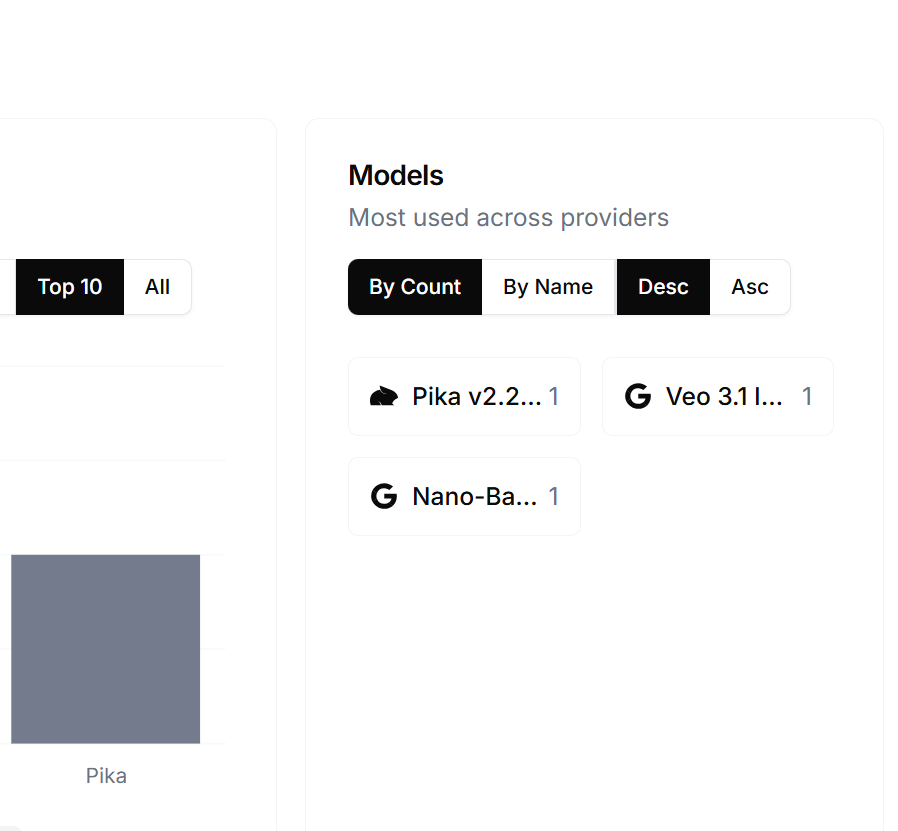Click the Pika rabbit logo icon
The image size is (898, 831).
click(384, 397)
